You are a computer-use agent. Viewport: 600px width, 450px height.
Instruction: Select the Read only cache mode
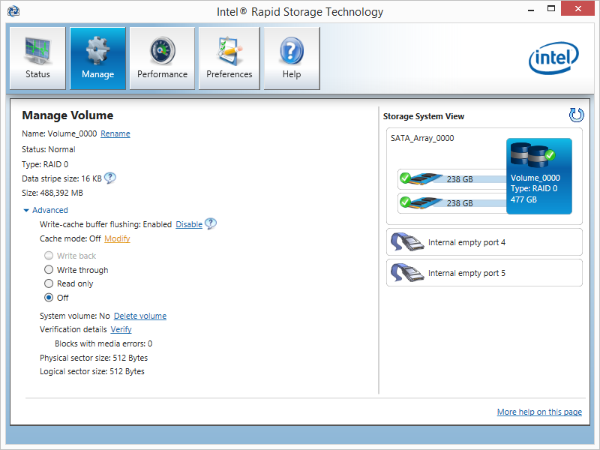pyautogui.click(x=49, y=284)
